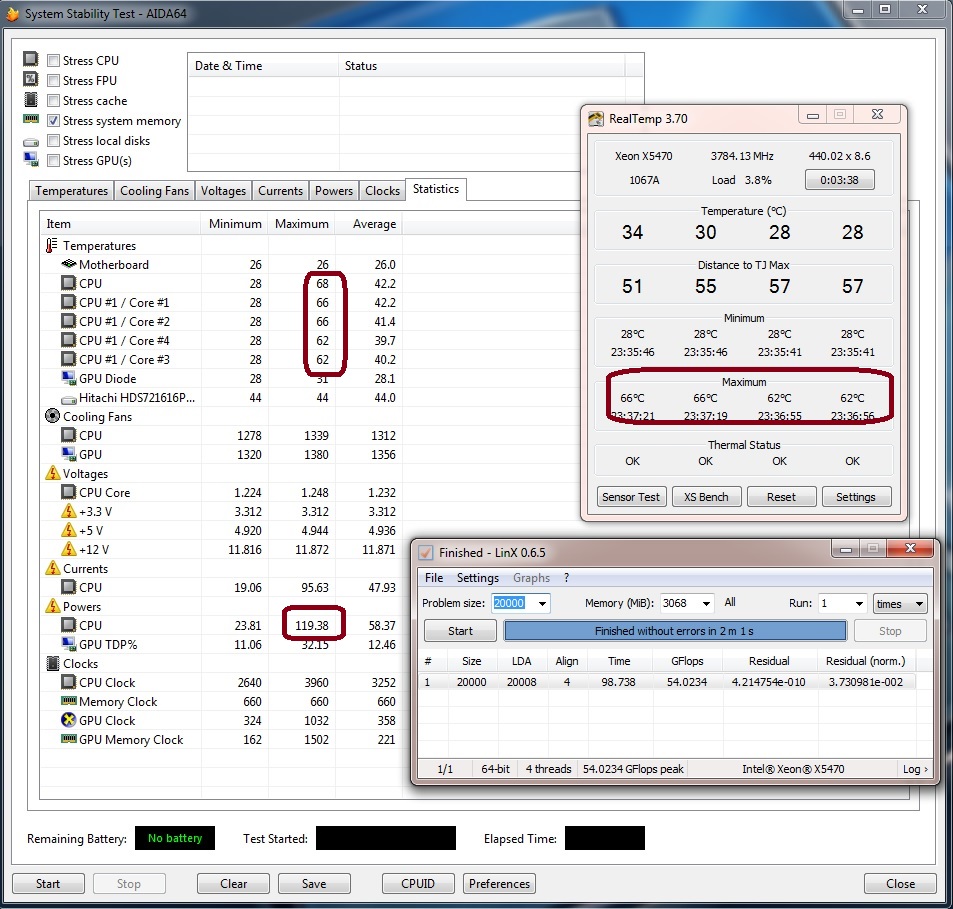Open CPUID from the AIDA64 window

(418, 883)
